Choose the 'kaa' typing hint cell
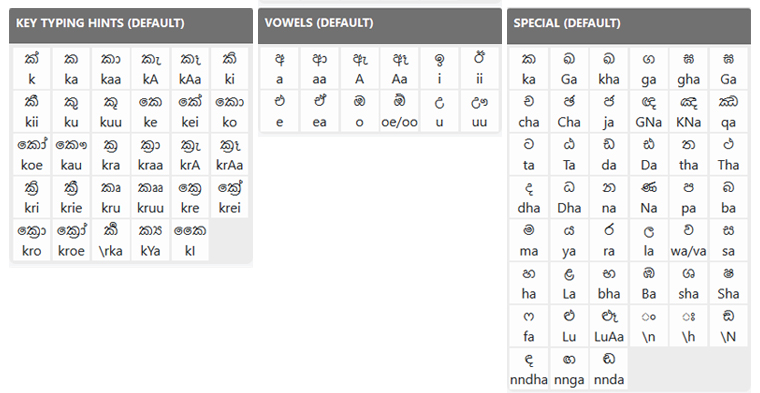Image resolution: width=760 pixels, height=393 pixels. click(111, 68)
